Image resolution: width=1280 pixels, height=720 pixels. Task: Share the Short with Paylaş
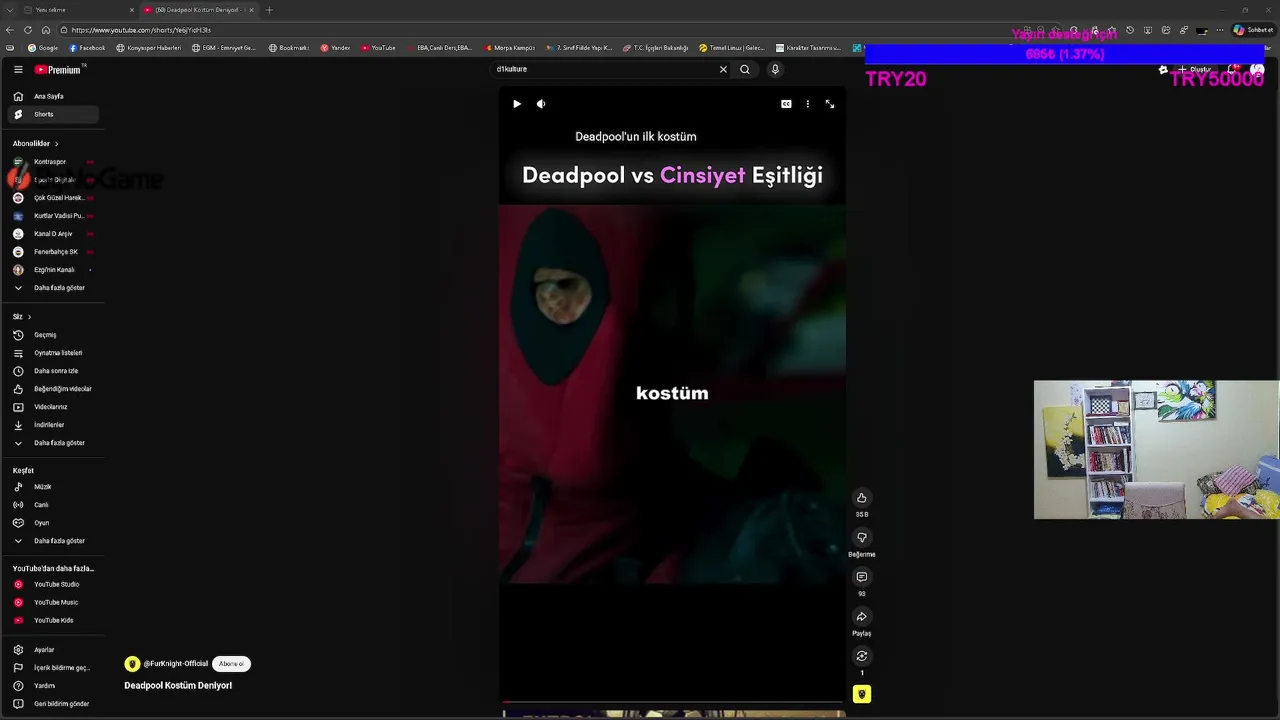click(x=861, y=617)
